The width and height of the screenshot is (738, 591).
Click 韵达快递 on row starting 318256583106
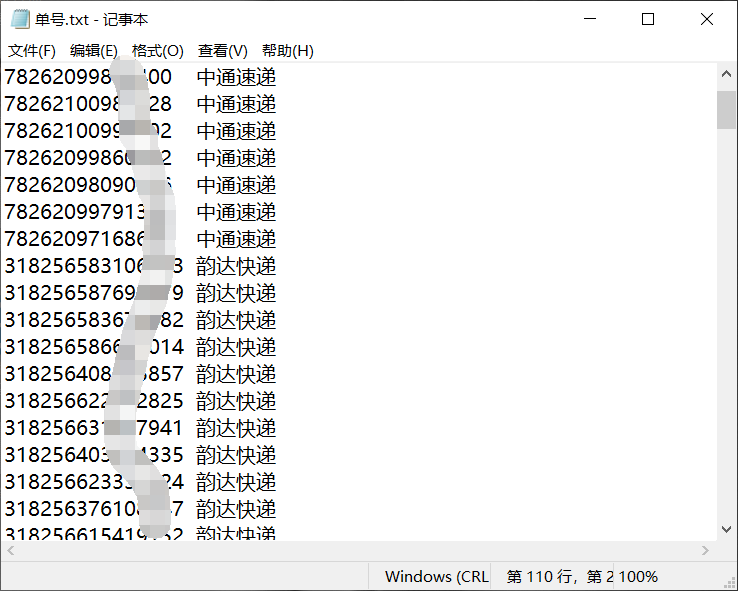[236, 266]
